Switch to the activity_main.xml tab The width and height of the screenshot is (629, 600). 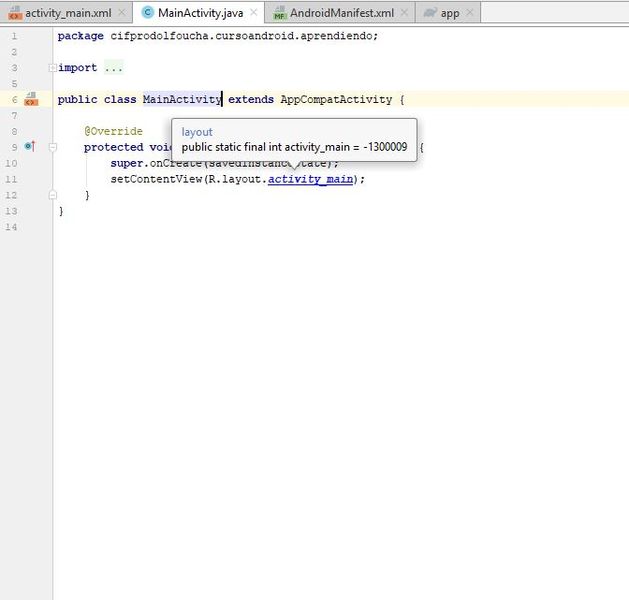[x=68, y=13]
